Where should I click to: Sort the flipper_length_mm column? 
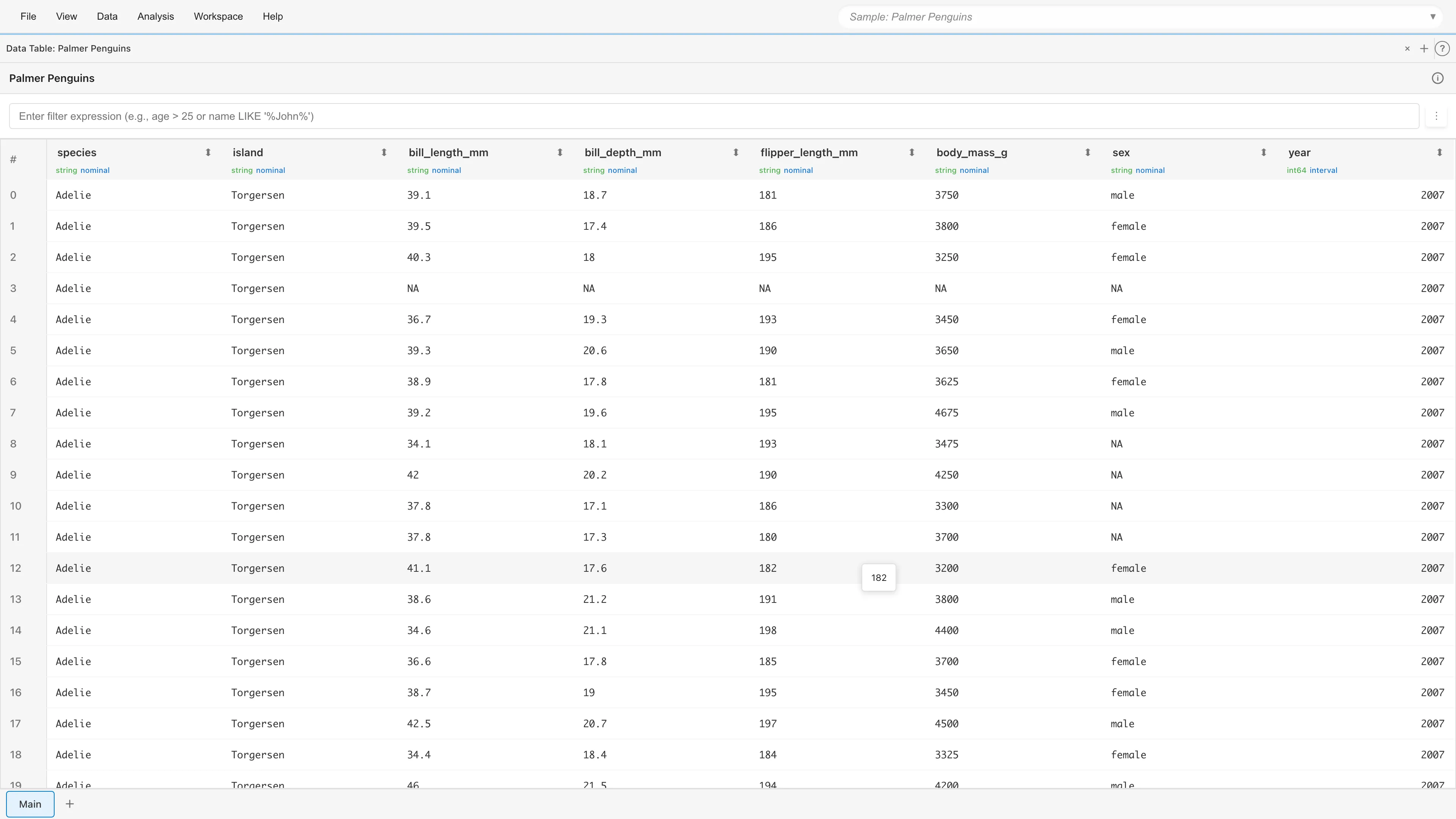(911, 152)
